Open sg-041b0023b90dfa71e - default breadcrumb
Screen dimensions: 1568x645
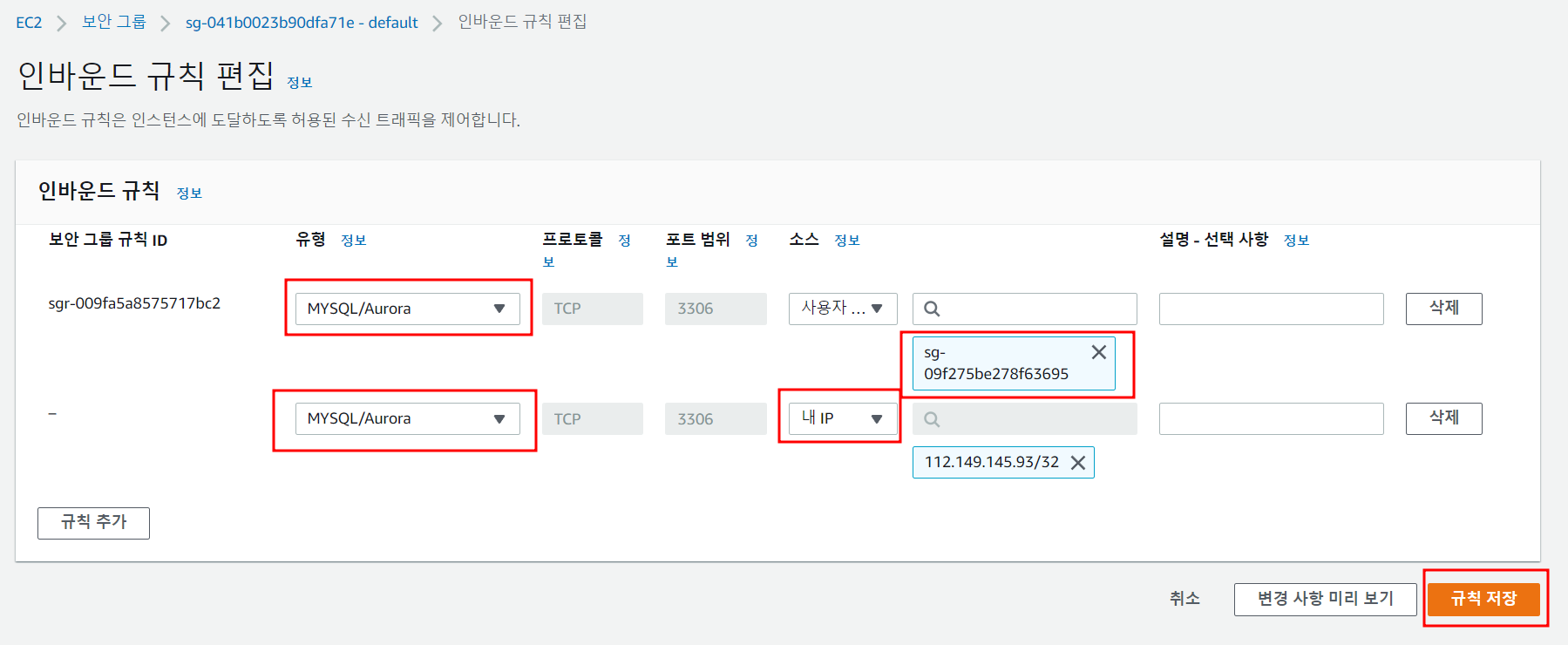302,23
